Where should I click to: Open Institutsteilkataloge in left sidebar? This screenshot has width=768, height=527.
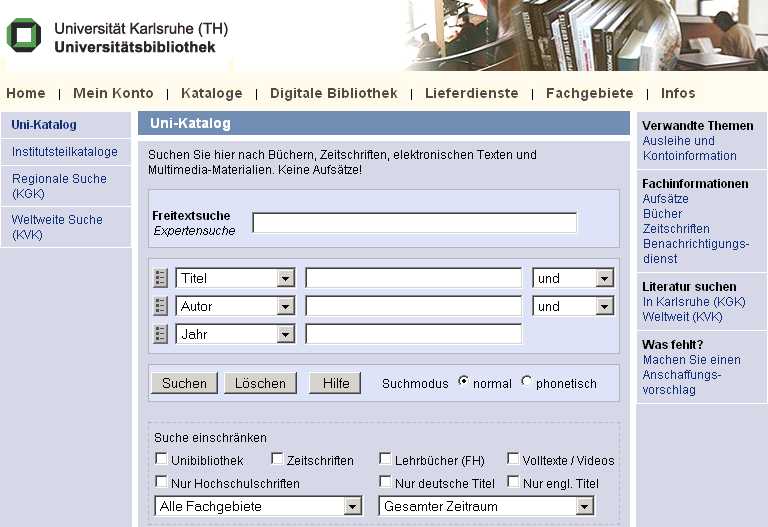[x=65, y=152]
